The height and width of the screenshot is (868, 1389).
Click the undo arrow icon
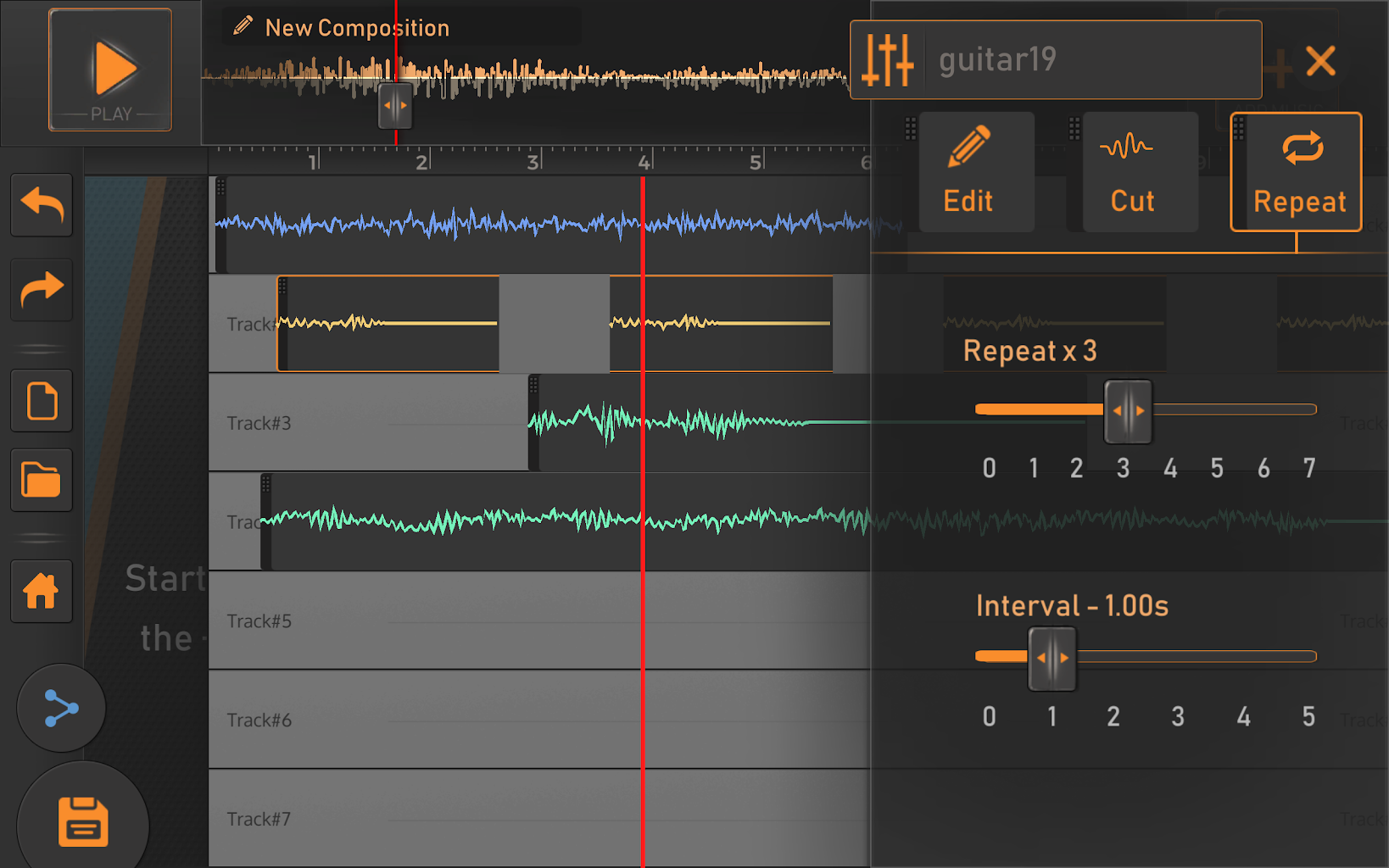[42, 205]
